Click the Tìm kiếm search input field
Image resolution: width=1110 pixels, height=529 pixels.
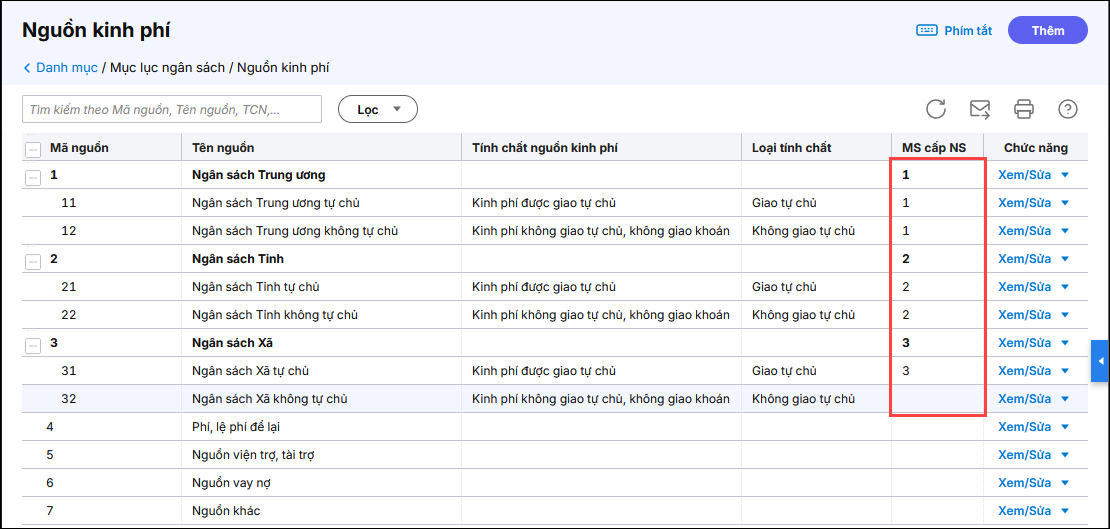click(x=172, y=109)
